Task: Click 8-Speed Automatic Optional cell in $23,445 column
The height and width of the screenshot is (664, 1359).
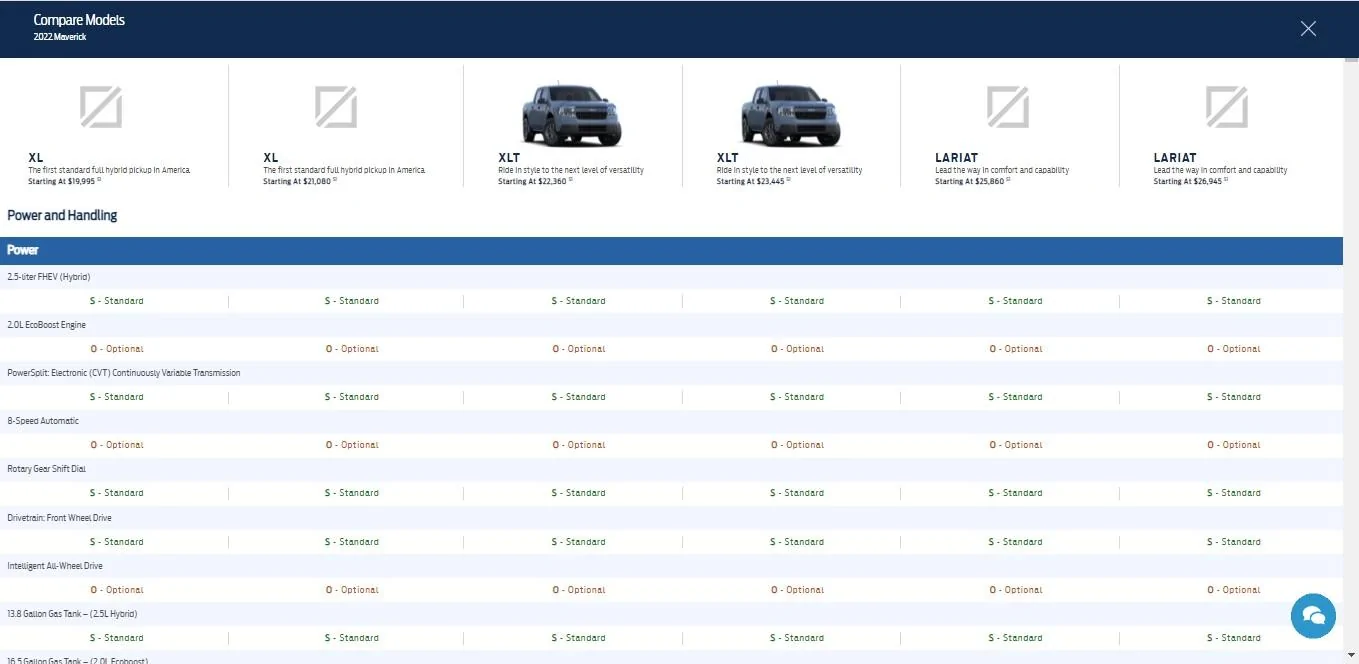Action: pyautogui.click(x=798, y=445)
